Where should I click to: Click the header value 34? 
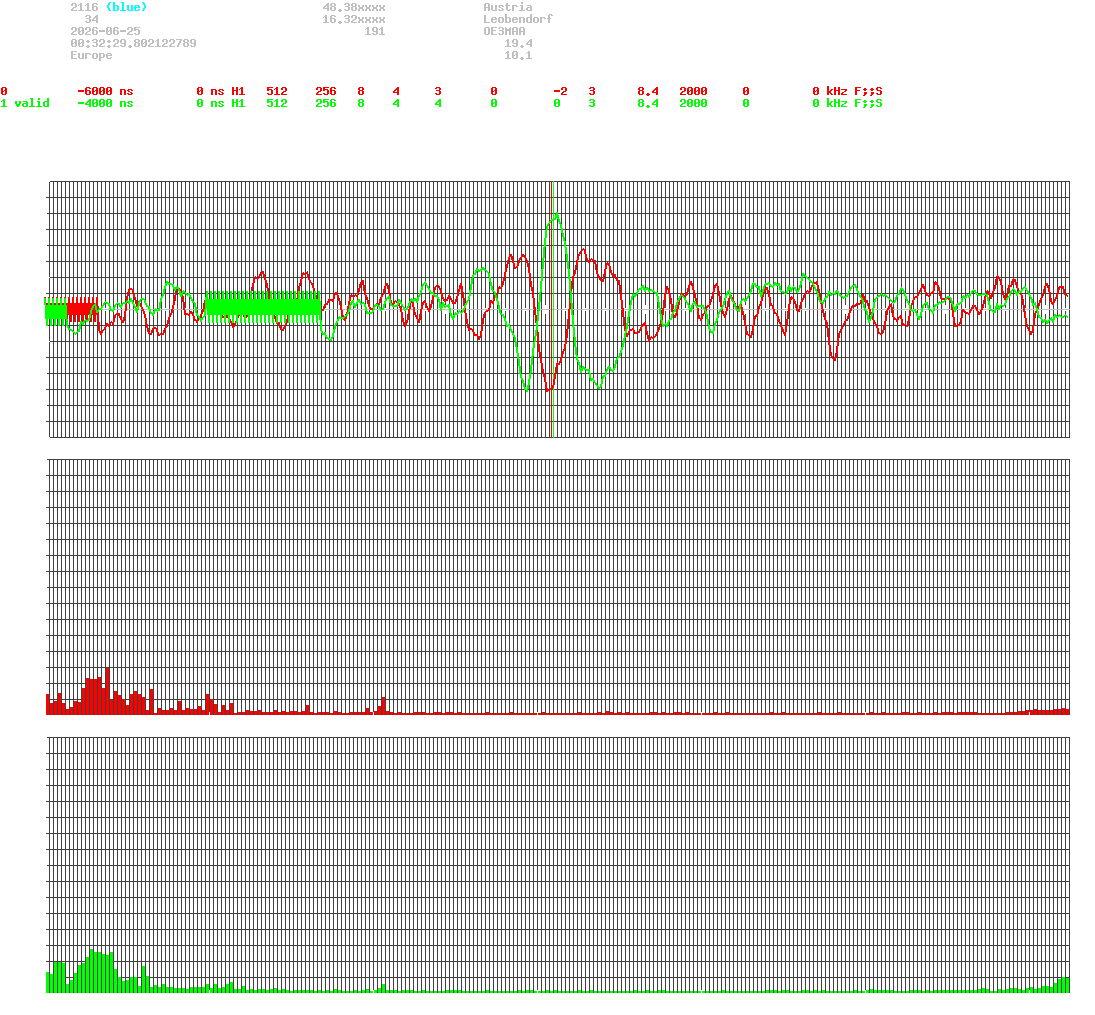(91, 20)
